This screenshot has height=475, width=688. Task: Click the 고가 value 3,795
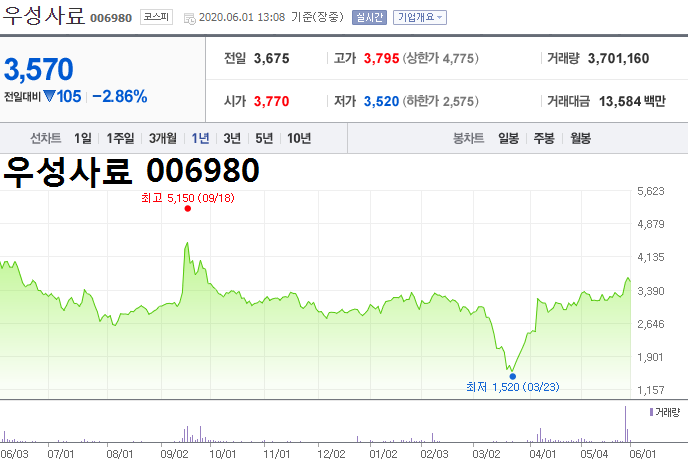tap(381, 58)
